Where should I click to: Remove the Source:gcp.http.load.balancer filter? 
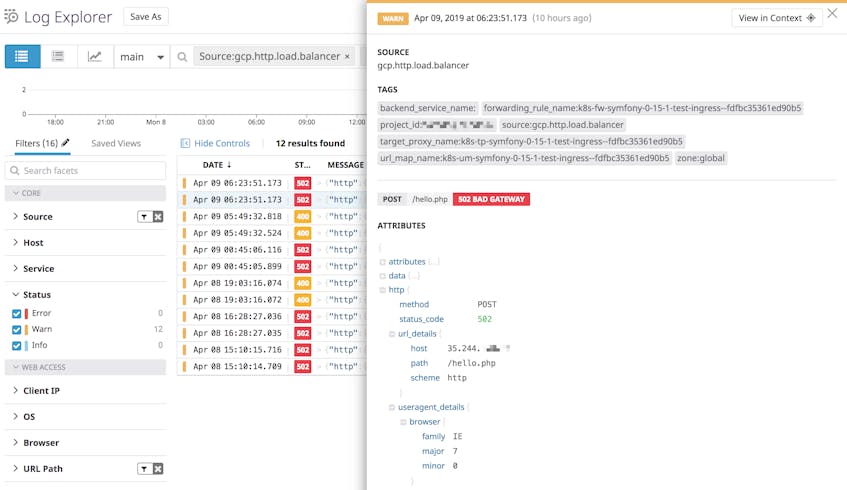click(347, 56)
